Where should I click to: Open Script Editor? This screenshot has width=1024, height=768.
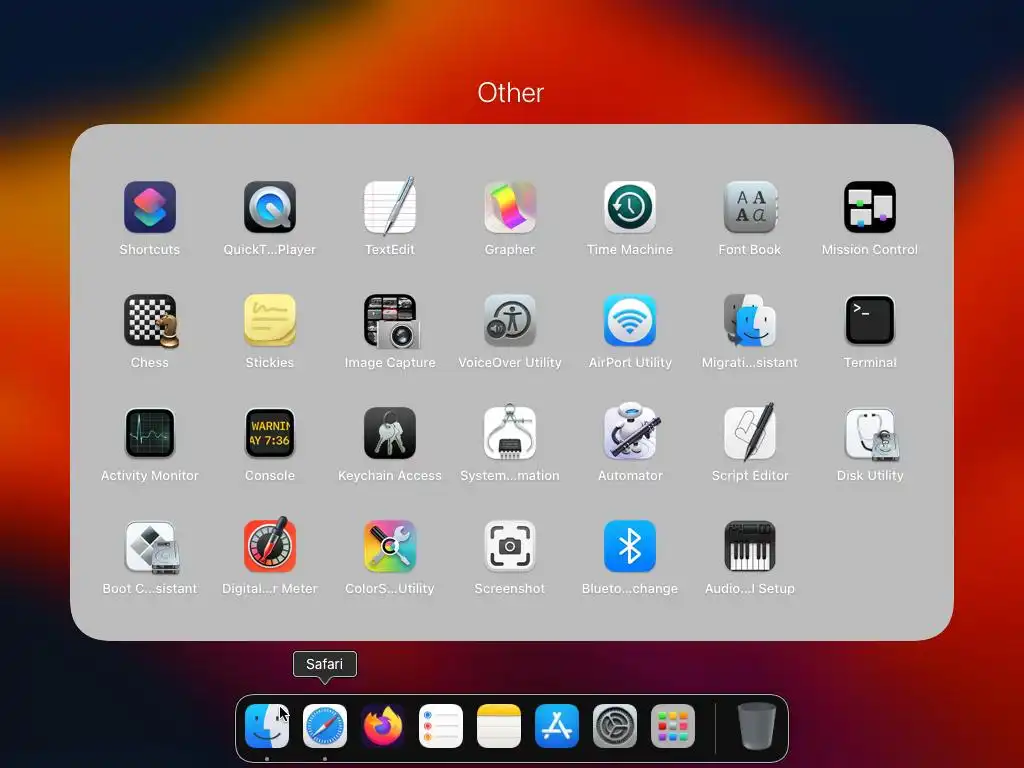pos(750,432)
